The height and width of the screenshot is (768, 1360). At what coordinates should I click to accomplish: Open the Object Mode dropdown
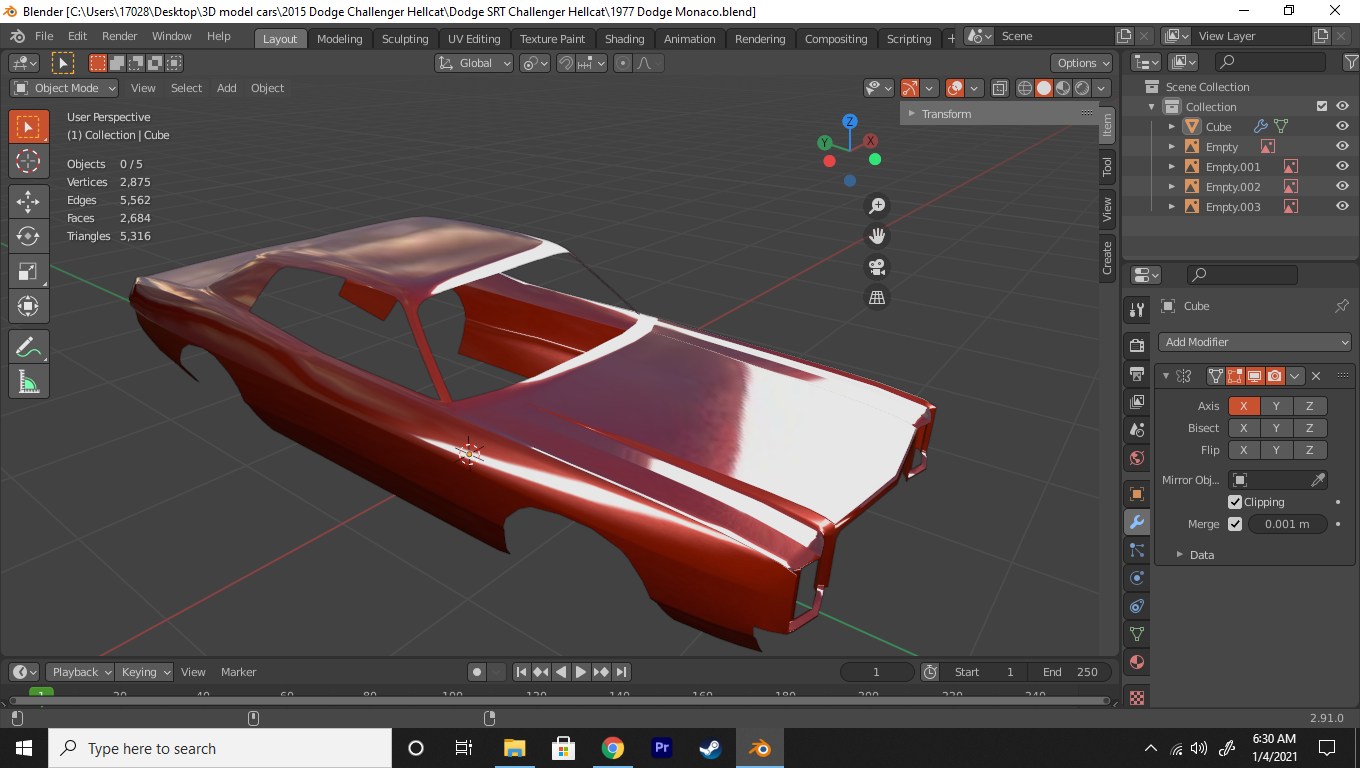(64, 88)
